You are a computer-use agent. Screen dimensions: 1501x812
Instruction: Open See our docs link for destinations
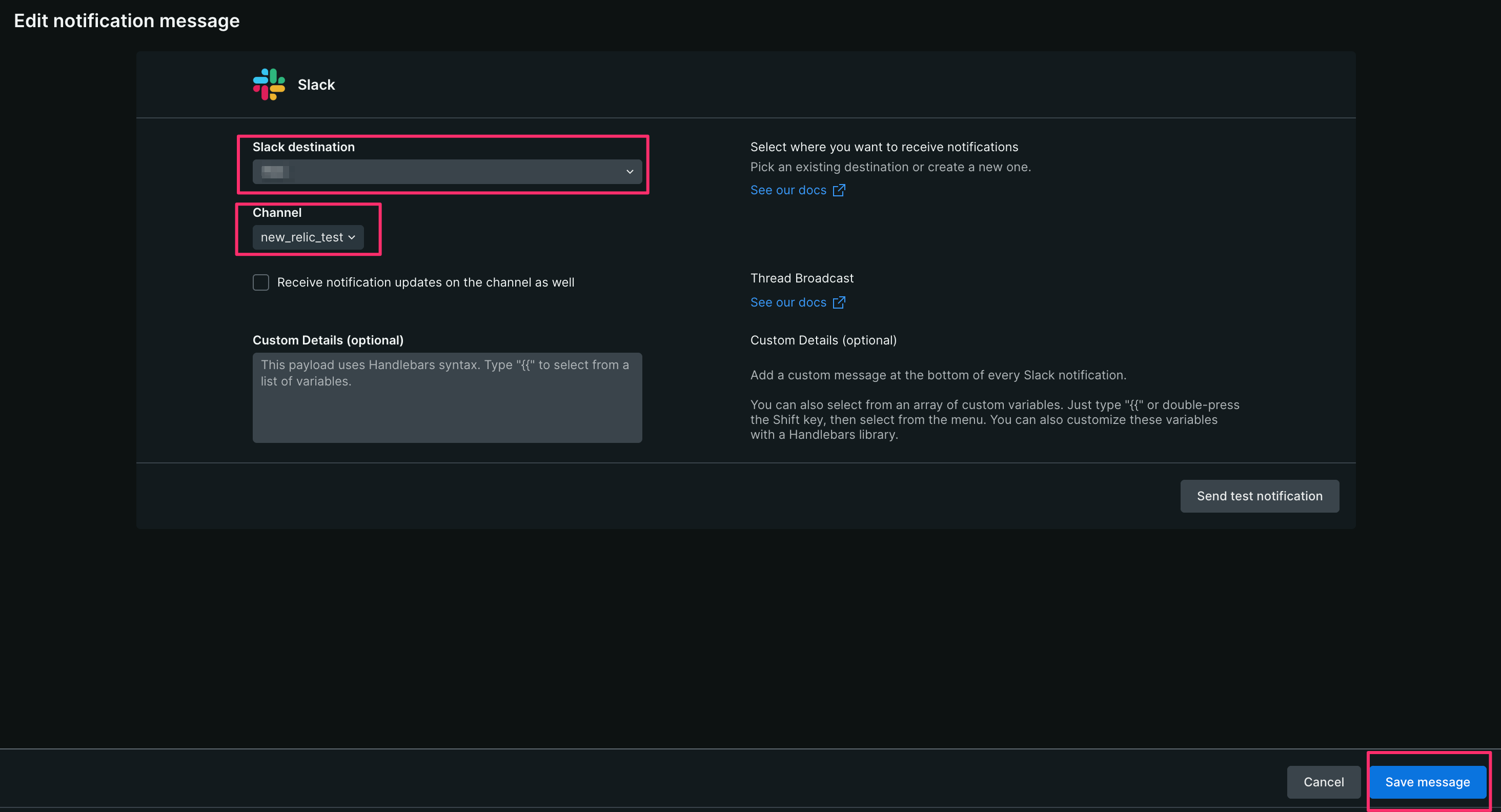click(788, 190)
